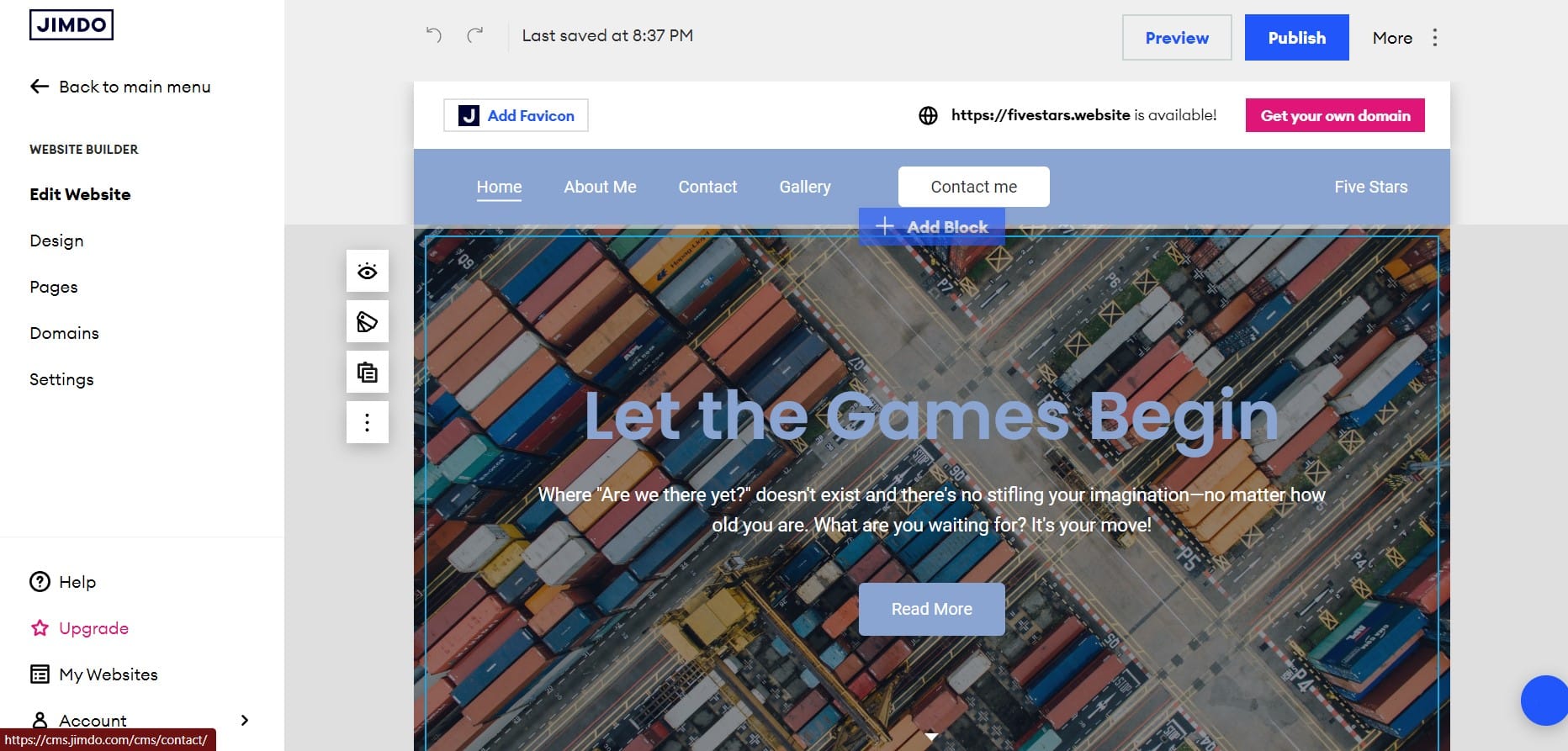This screenshot has height=751, width=1568.
Task: Open block style paint icon
Action: click(368, 321)
